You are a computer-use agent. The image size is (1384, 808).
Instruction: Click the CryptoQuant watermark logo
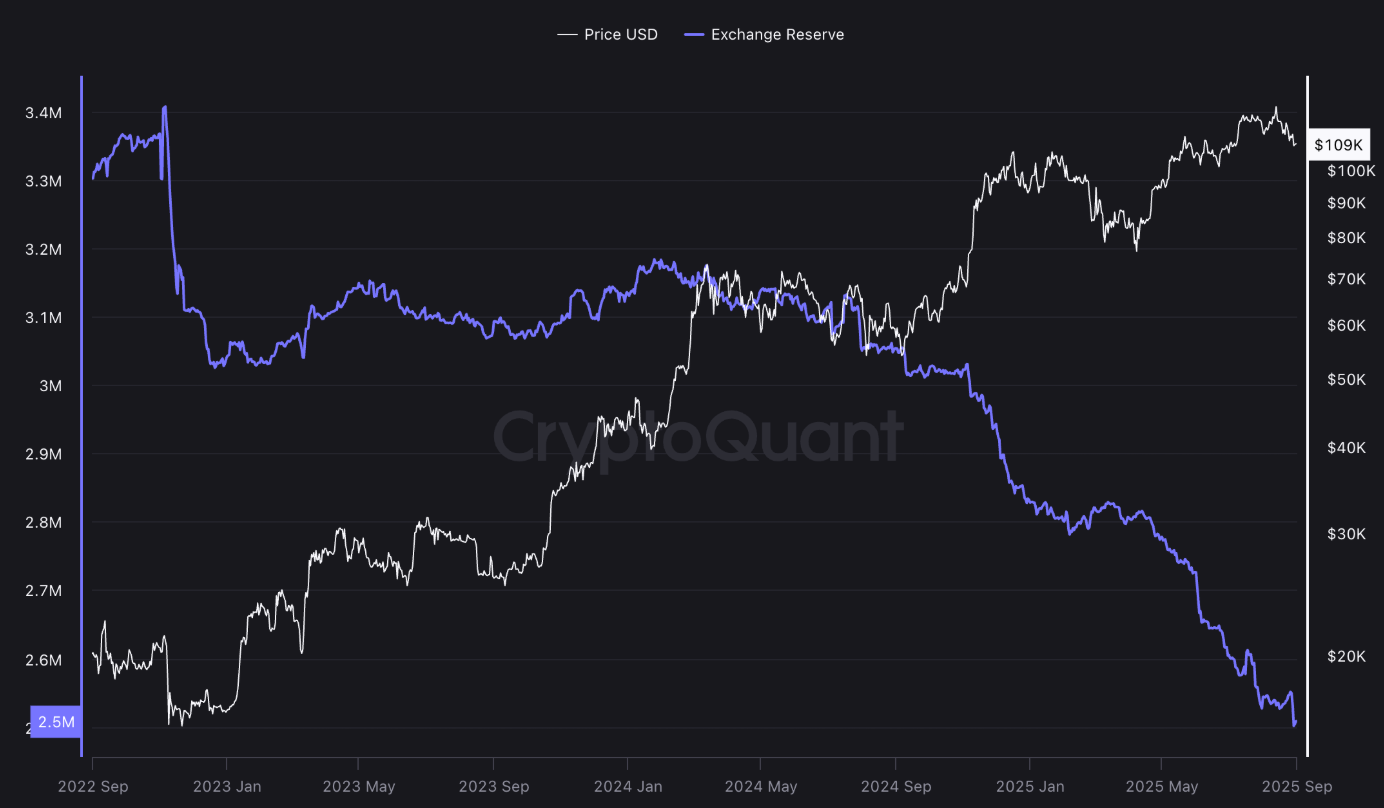698,437
